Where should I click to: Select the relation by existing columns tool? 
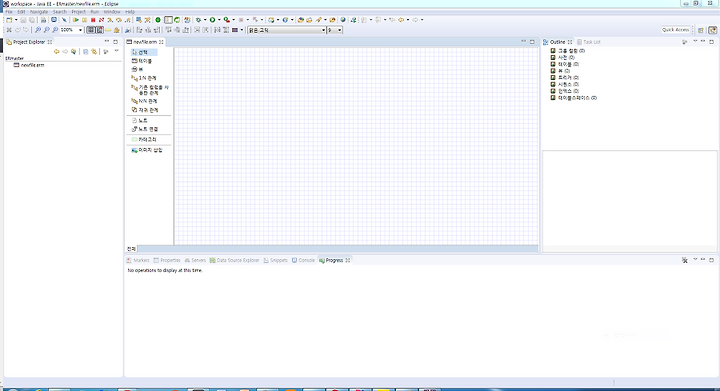coord(150,90)
